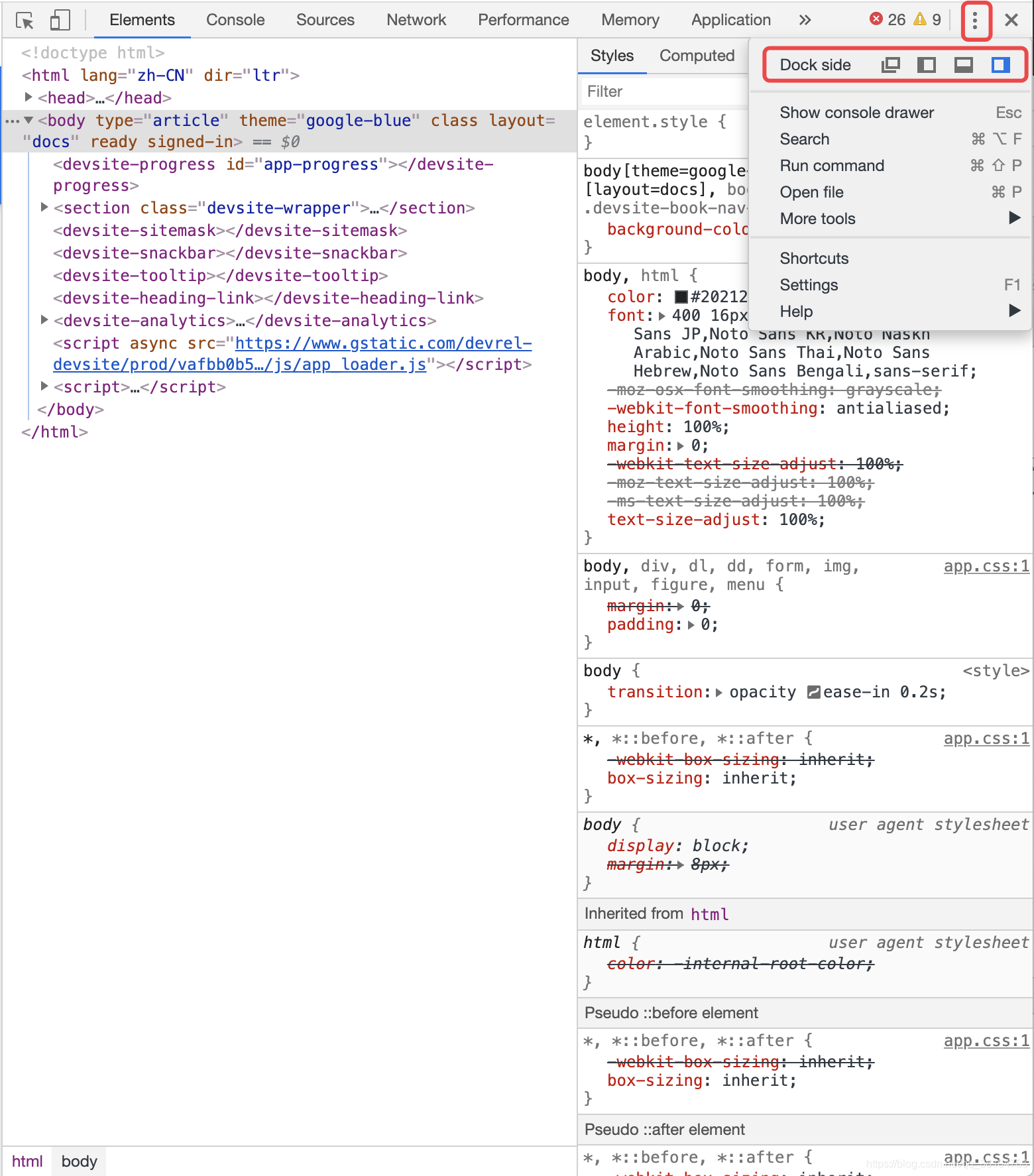
Task: Click the <!doctype html> line
Action: click(93, 53)
